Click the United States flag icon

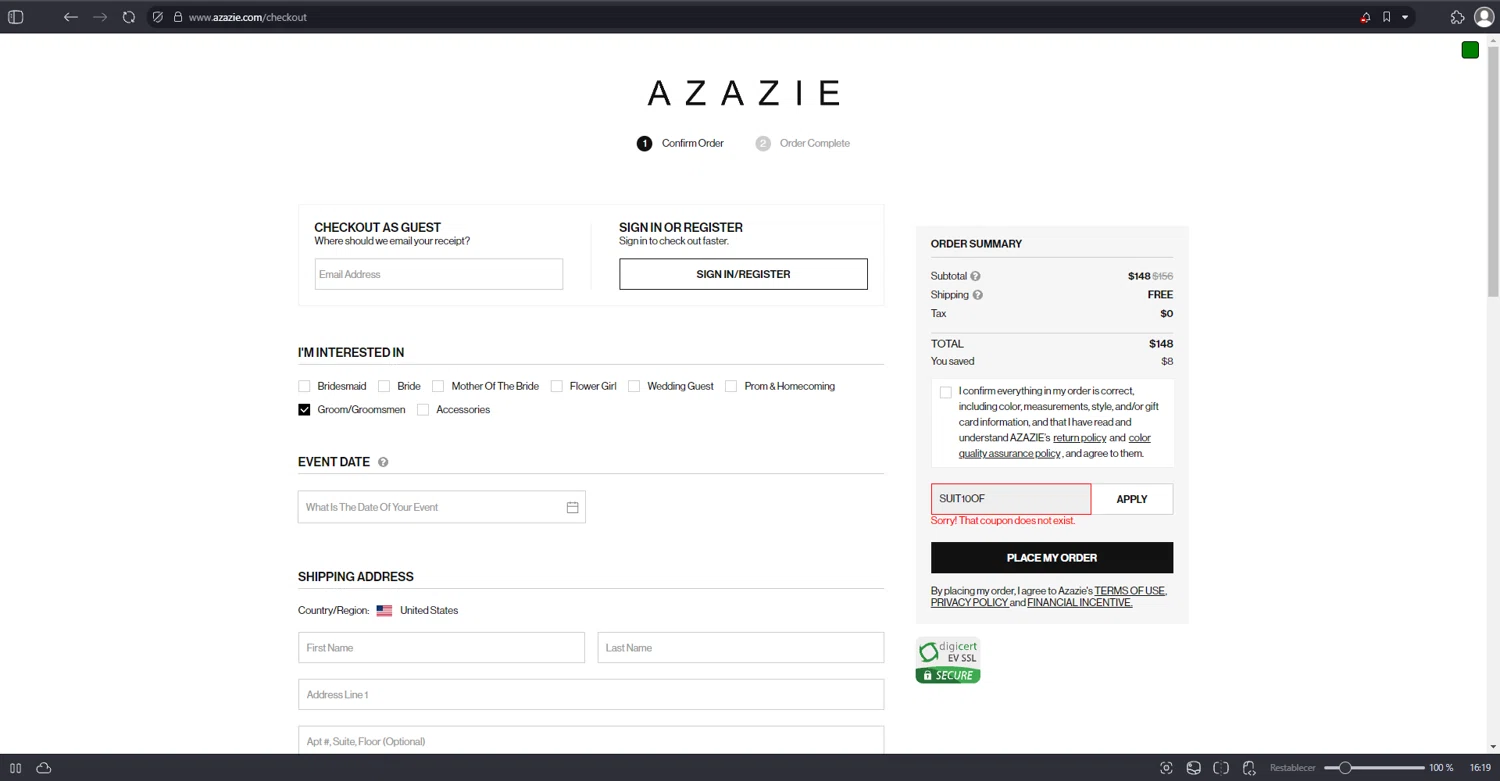384,610
